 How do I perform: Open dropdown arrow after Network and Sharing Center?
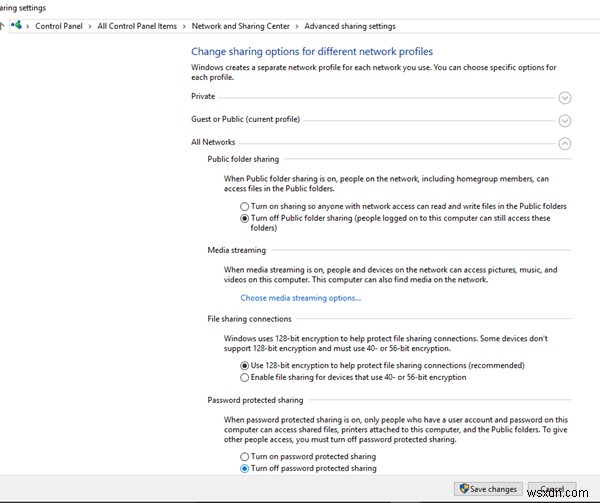click(297, 26)
